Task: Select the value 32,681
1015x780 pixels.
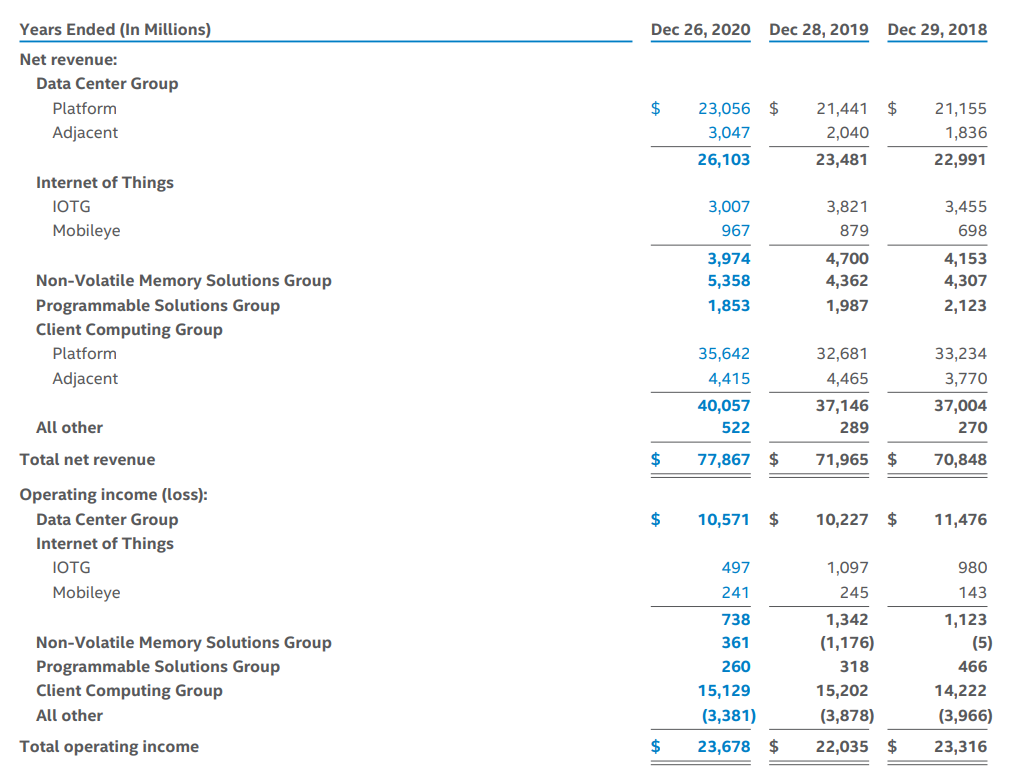Action: click(842, 354)
